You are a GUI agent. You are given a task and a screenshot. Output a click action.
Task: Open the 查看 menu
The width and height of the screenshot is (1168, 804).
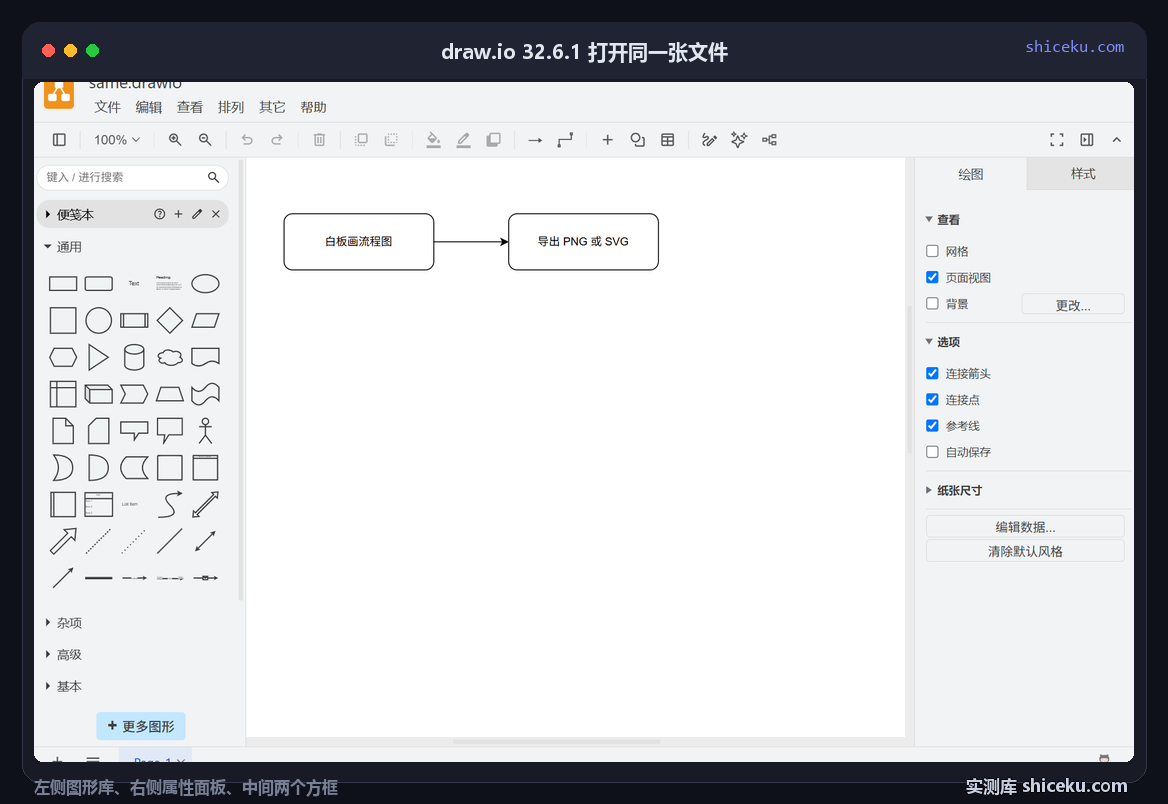click(x=190, y=107)
